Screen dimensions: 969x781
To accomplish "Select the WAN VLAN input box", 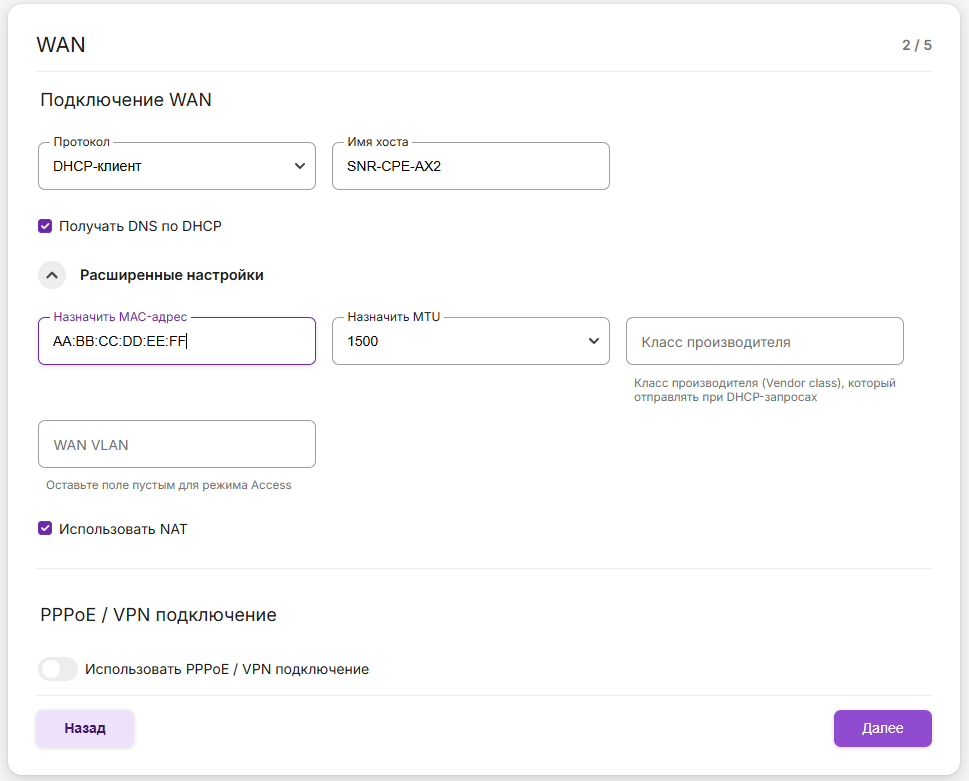I will pos(176,445).
